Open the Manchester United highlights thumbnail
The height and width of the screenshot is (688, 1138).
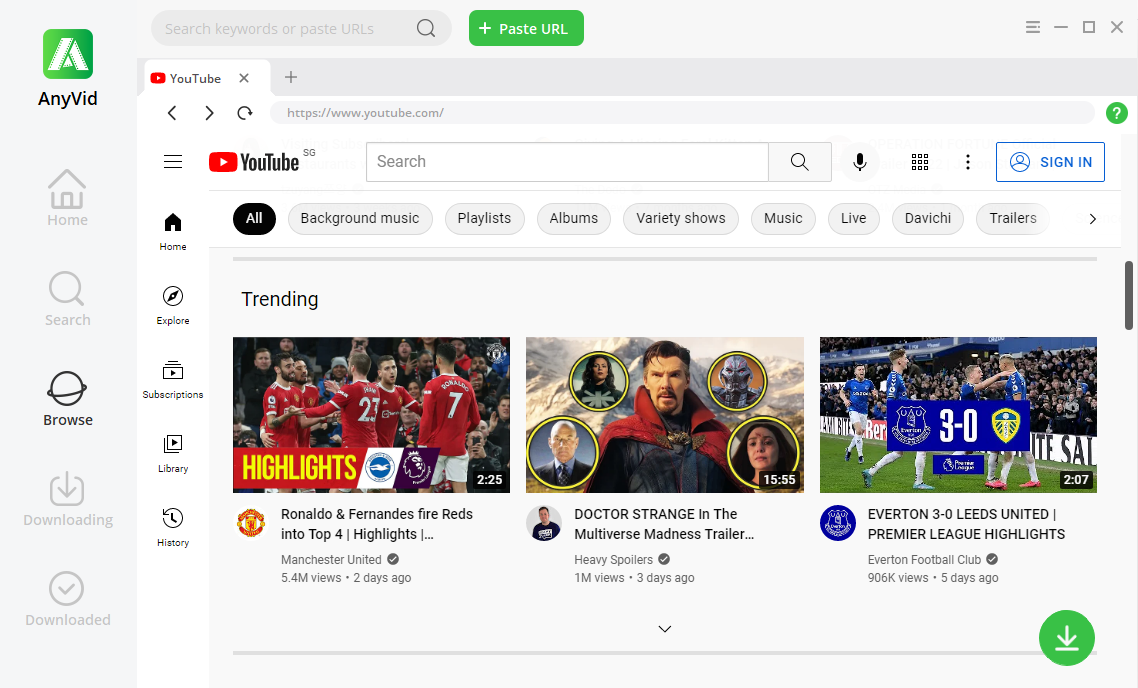(x=372, y=414)
